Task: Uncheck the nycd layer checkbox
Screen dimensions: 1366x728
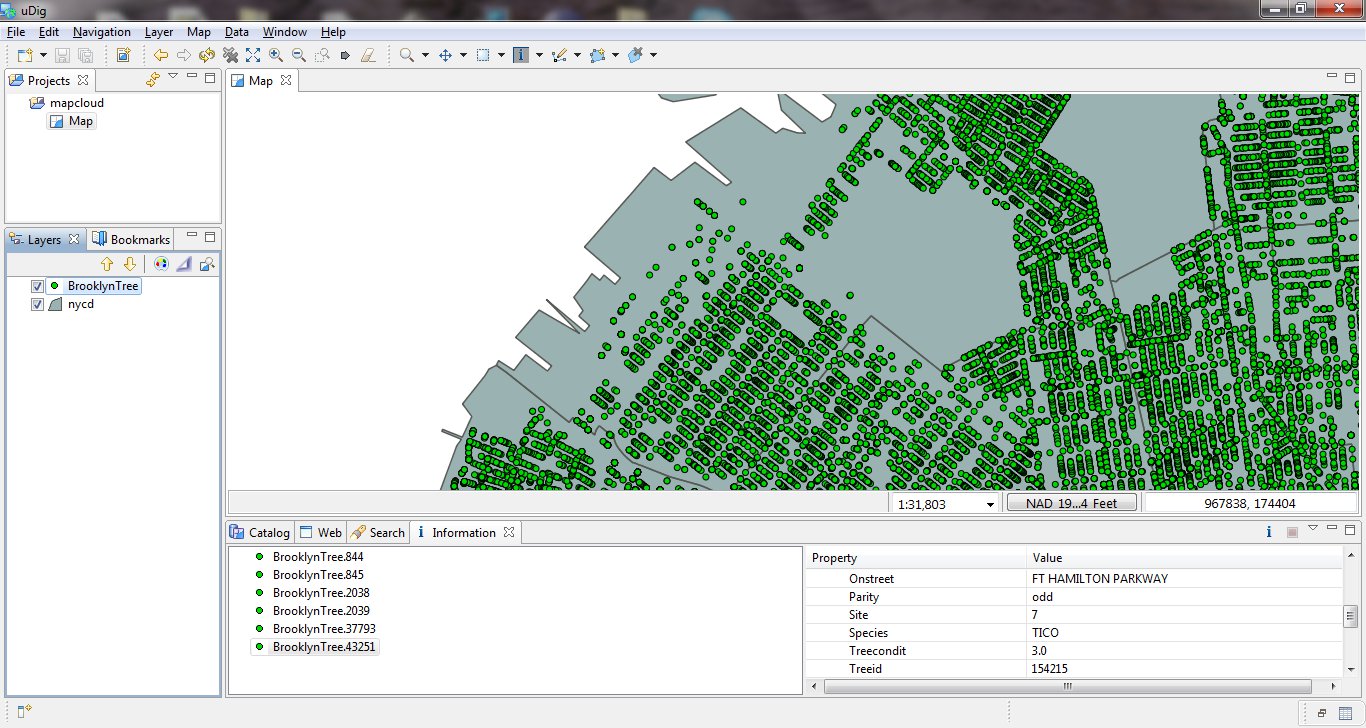Action: (x=38, y=304)
